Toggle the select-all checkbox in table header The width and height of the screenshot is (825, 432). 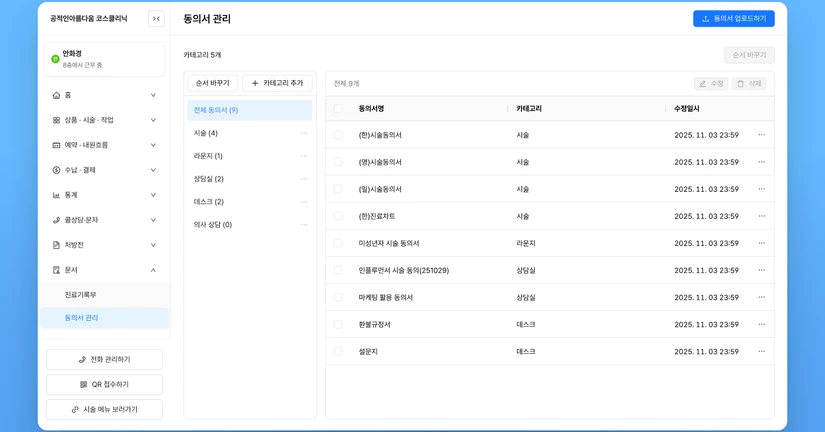[338, 108]
